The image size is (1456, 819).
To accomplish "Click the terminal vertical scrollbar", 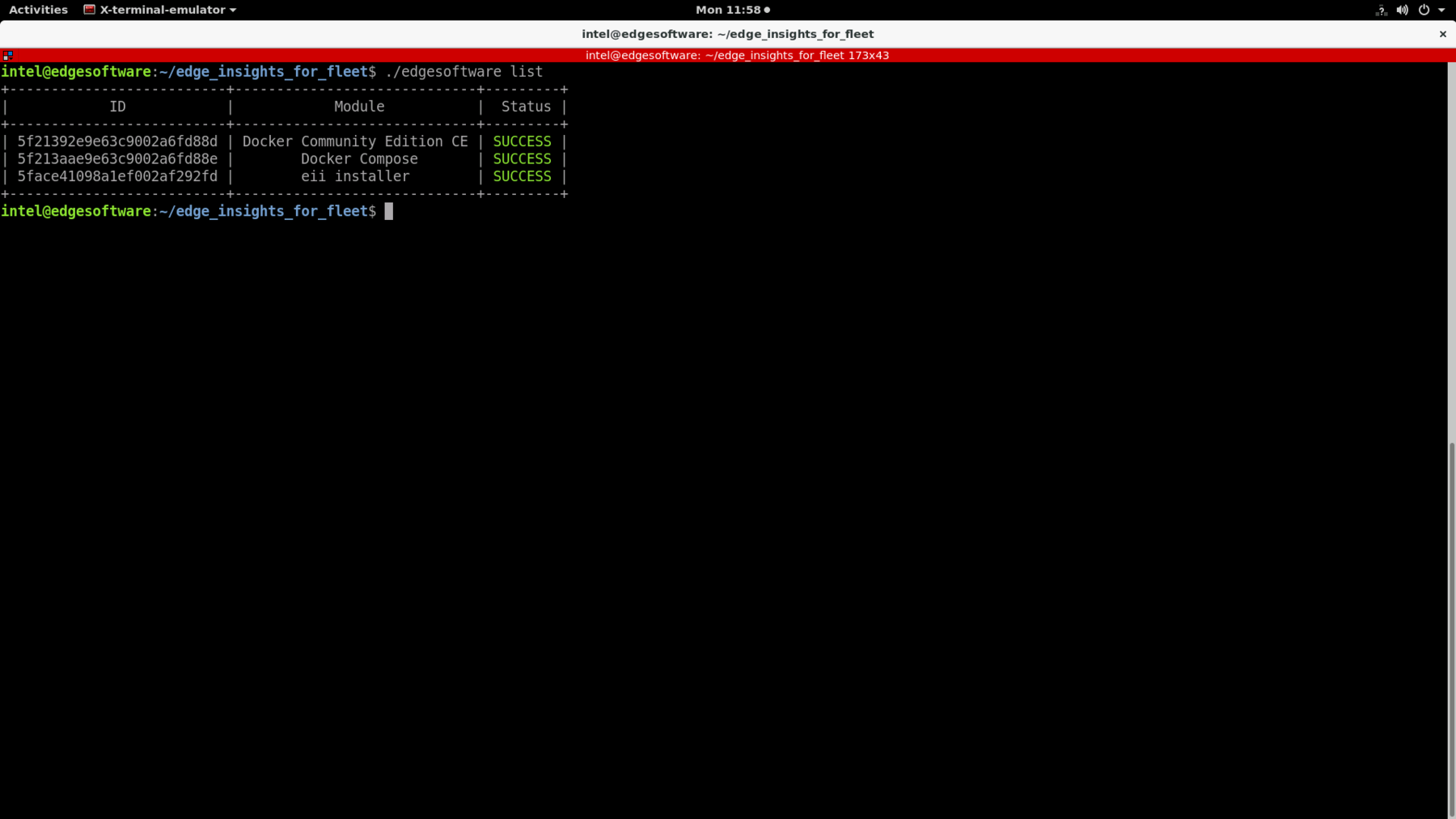I will tap(1451, 630).
